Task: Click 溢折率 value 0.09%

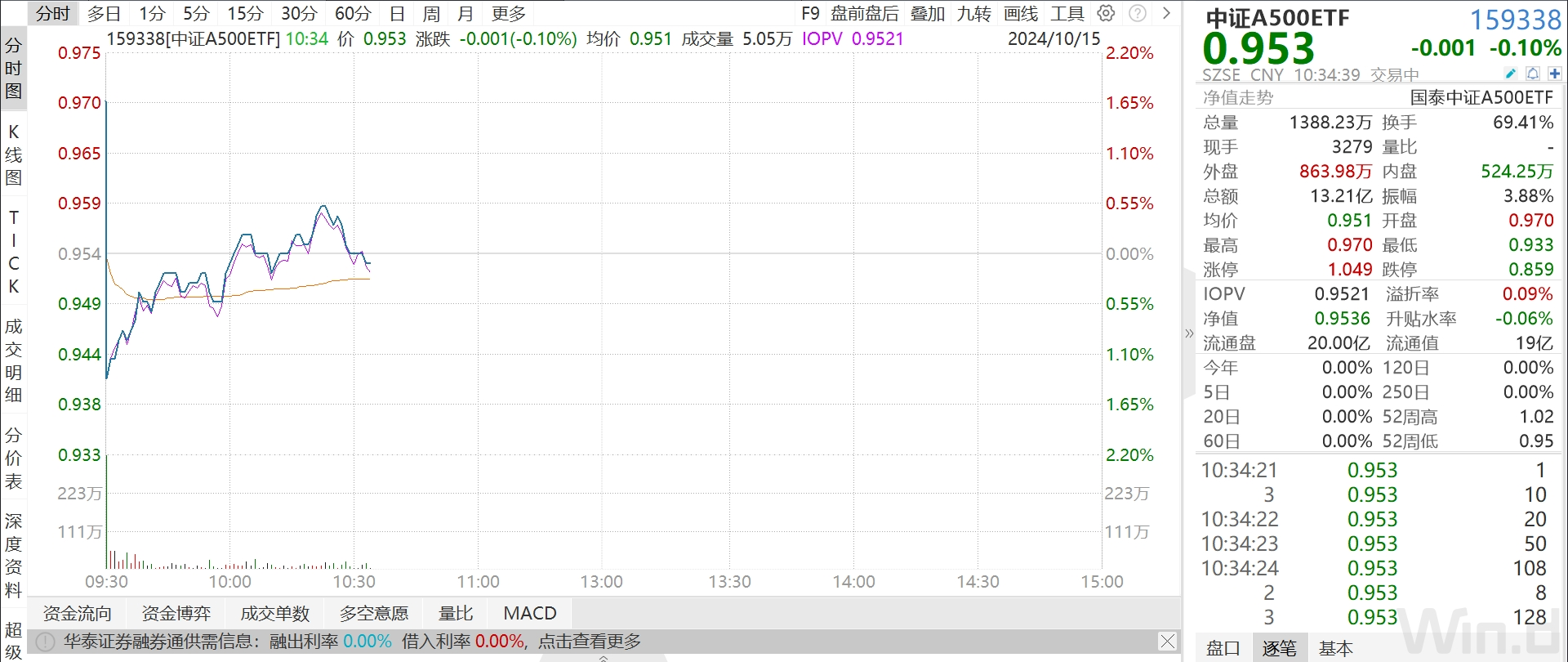Action: 1528,294
